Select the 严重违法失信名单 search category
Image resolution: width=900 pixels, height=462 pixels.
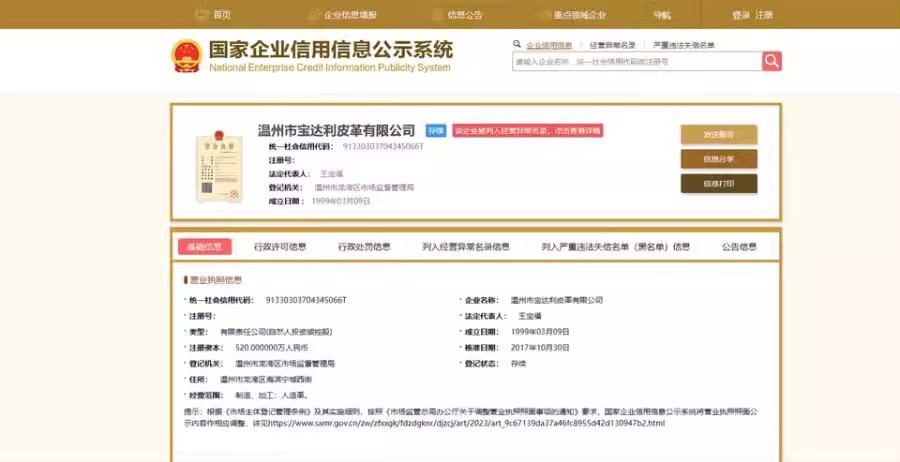(x=684, y=45)
